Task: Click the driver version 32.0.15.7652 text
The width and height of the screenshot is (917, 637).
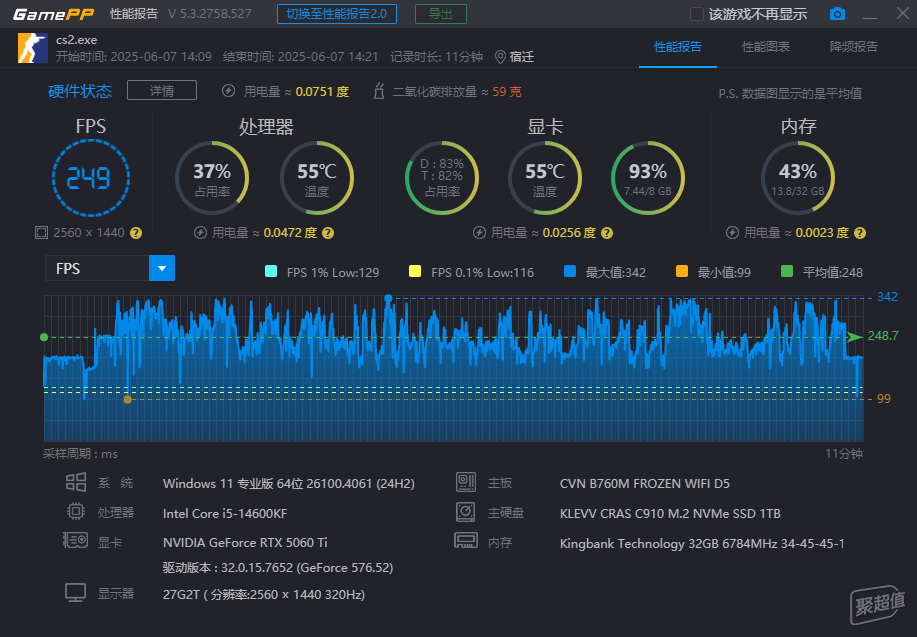Action: click(278, 567)
